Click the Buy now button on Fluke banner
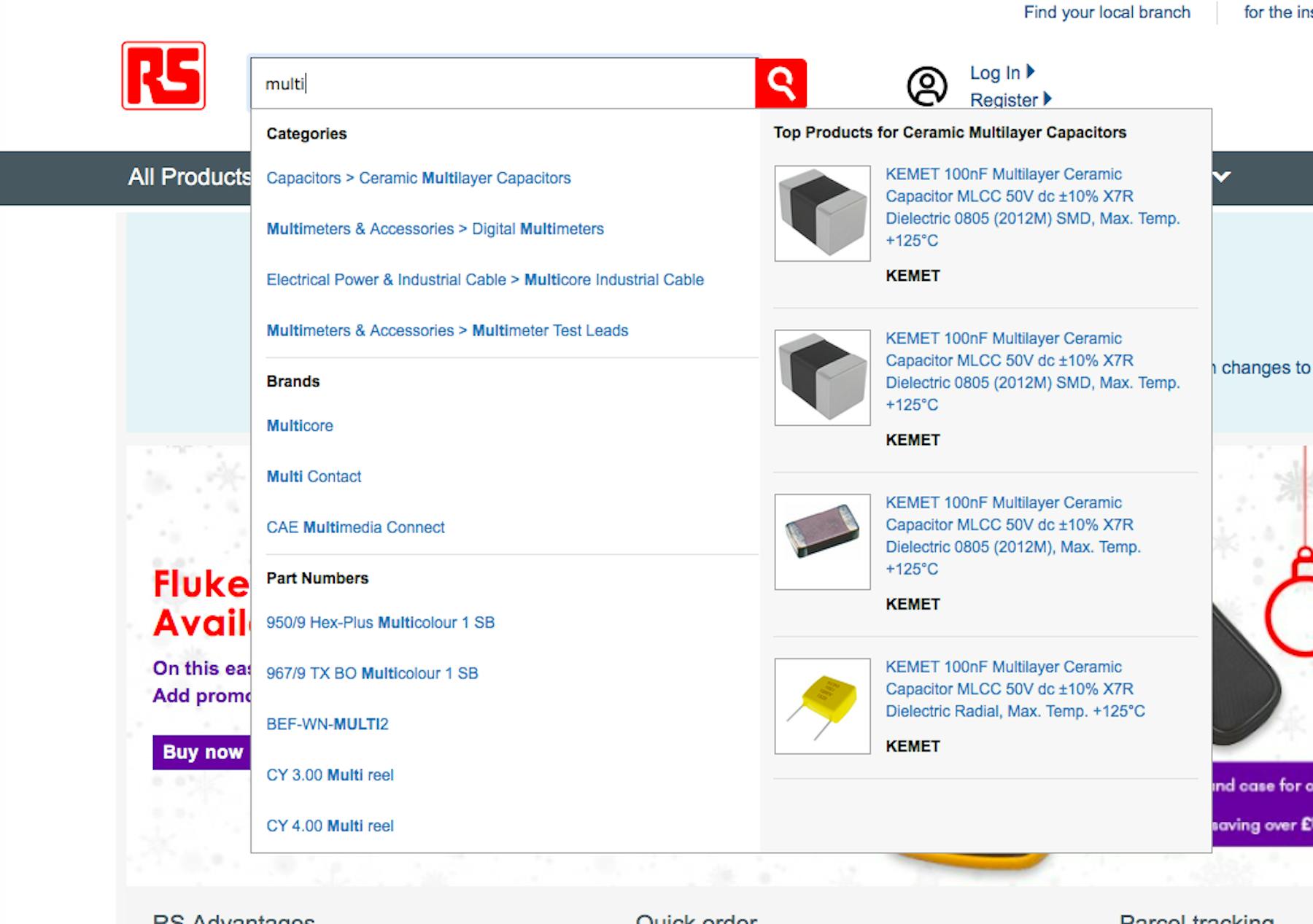The height and width of the screenshot is (924, 1313). tap(202, 752)
